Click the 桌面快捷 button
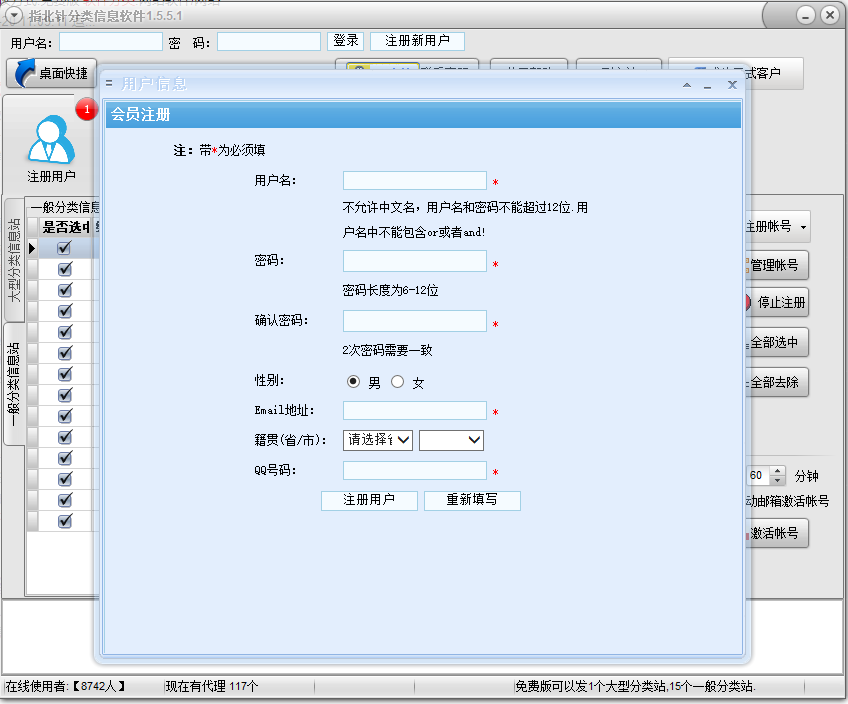Screen dimensions: 848x704 point(51,73)
